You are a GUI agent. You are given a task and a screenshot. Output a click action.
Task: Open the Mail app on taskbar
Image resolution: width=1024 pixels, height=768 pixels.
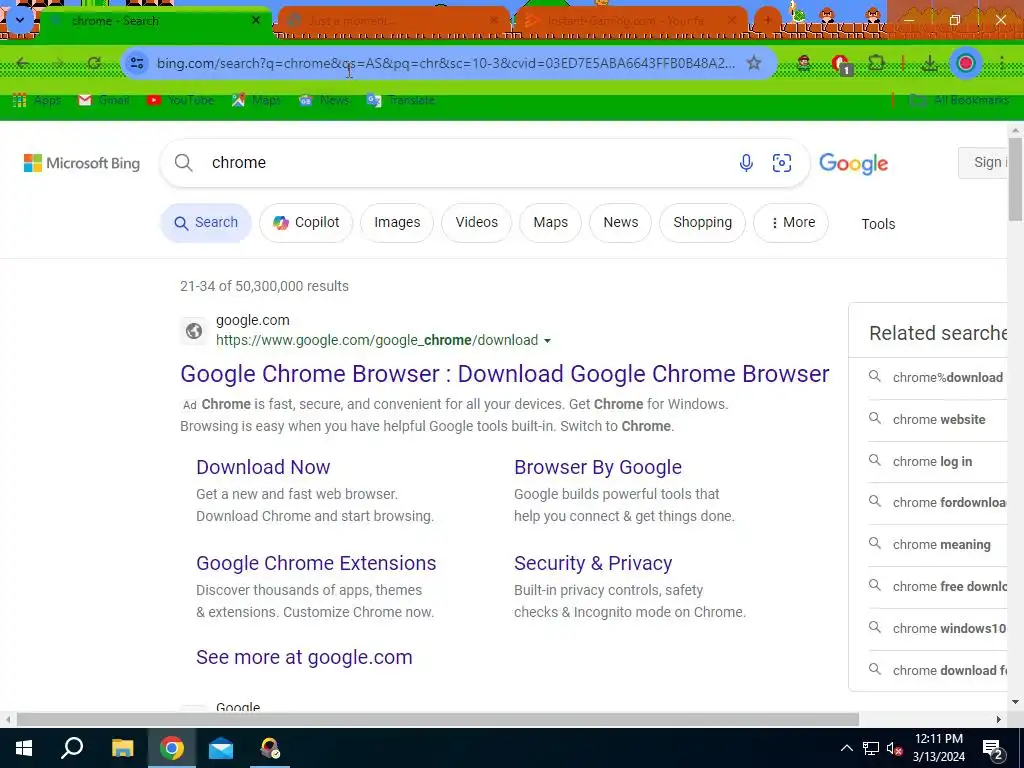pyautogui.click(x=221, y=748)
